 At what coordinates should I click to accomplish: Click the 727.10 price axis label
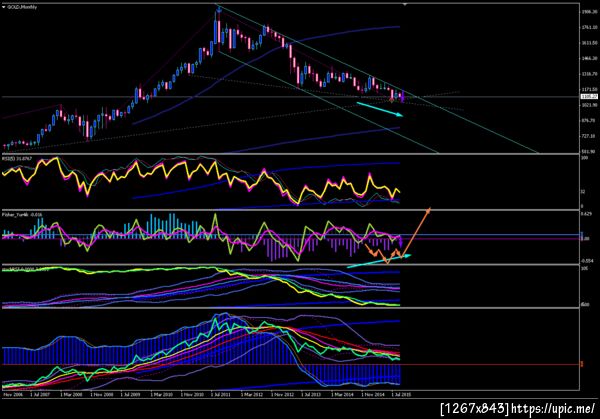point(590,136)
